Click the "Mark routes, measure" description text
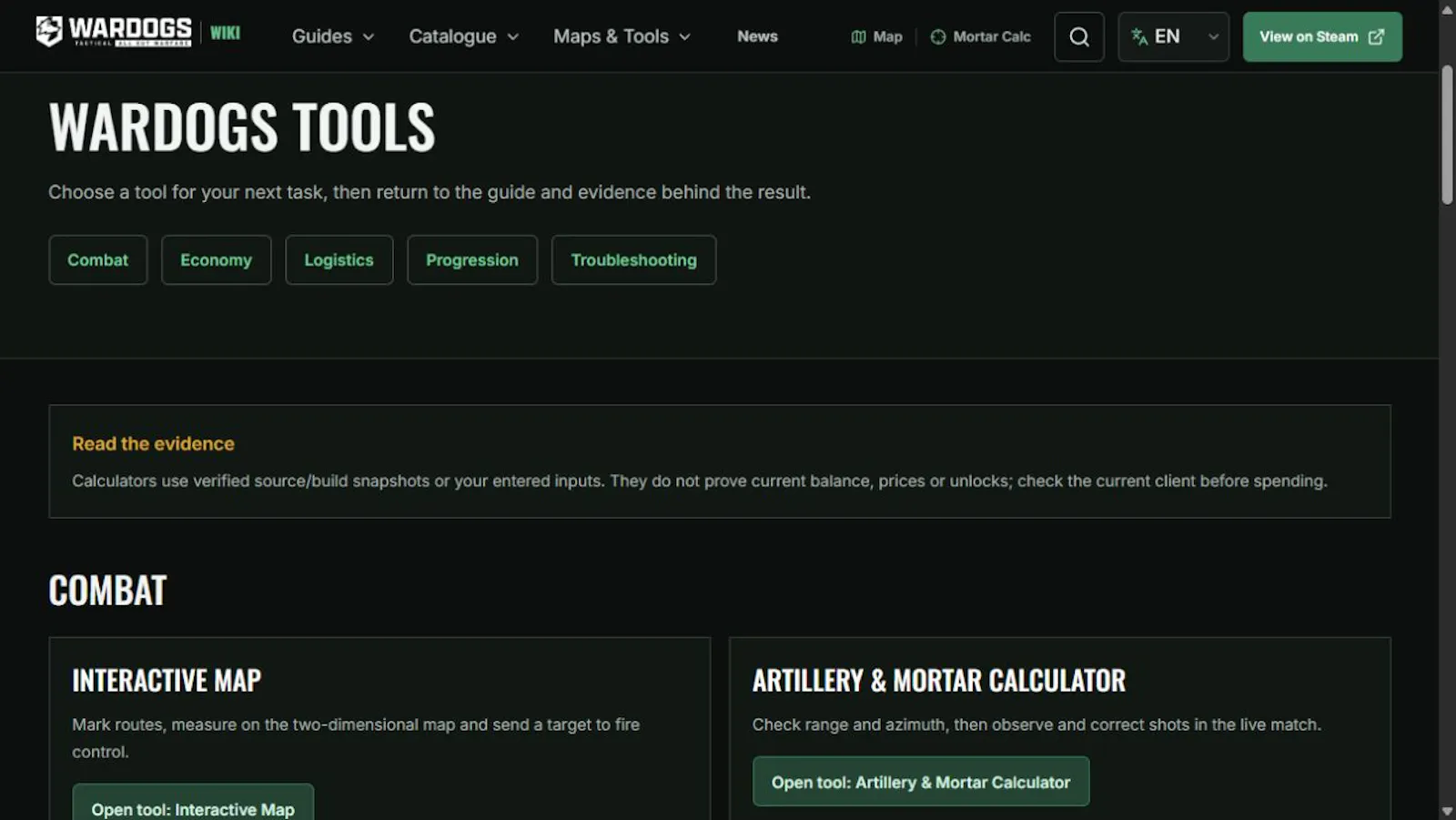This screenshot has width=1456, height=820. click(356, 738)
